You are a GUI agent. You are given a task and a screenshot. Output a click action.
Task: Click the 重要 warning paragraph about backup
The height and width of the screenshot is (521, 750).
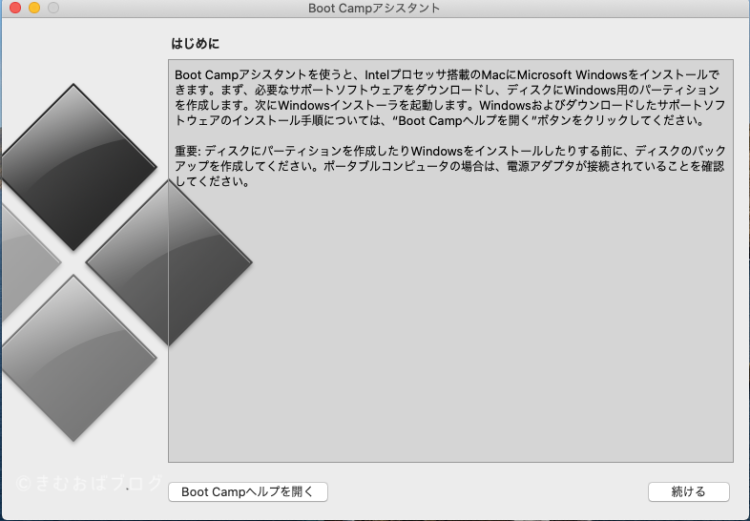pos(450,166)
